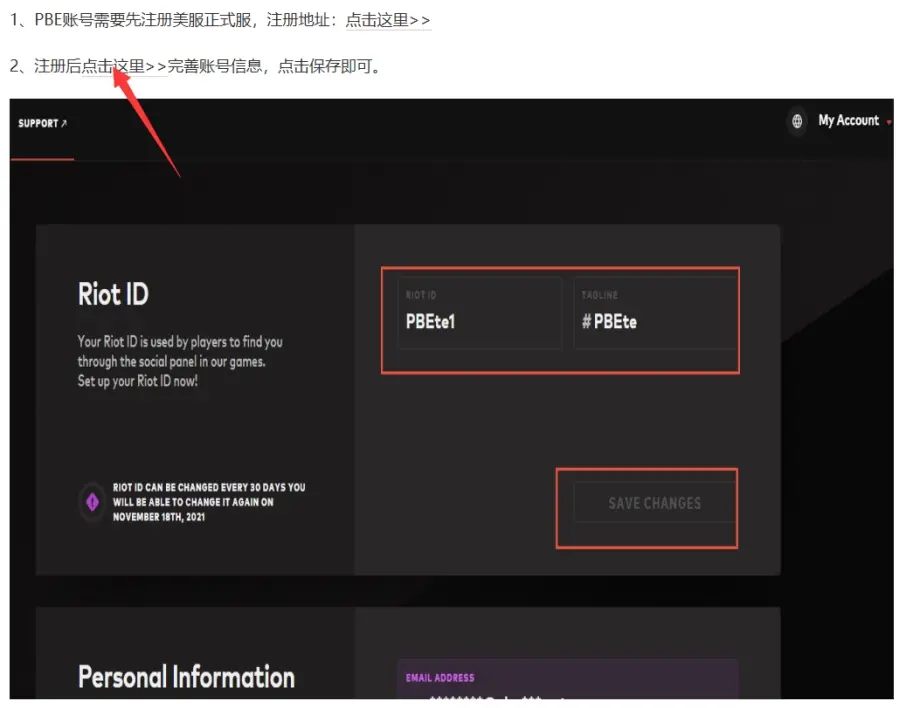Expand the My Account dropdown
Viewport: 906px width, 708px height.
[x=854, y=121]
